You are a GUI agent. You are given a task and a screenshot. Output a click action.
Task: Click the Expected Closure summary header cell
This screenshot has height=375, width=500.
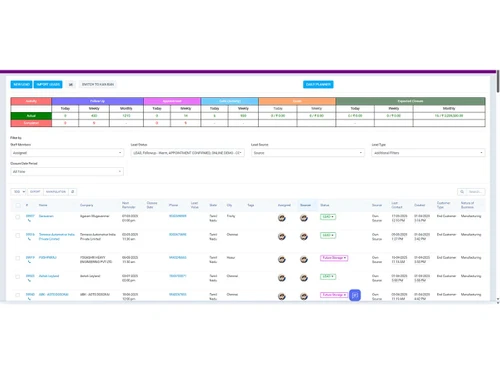point(410,101)
